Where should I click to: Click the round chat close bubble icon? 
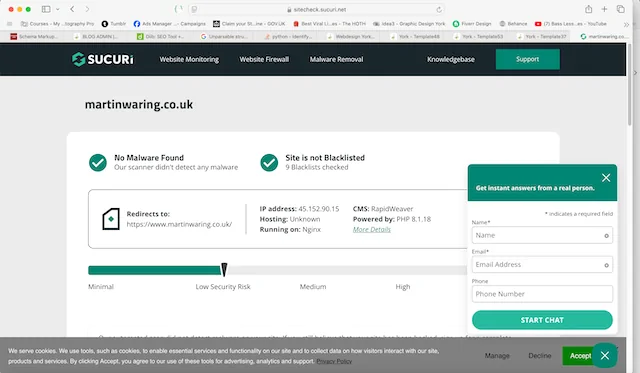click(x=604, y=355)
